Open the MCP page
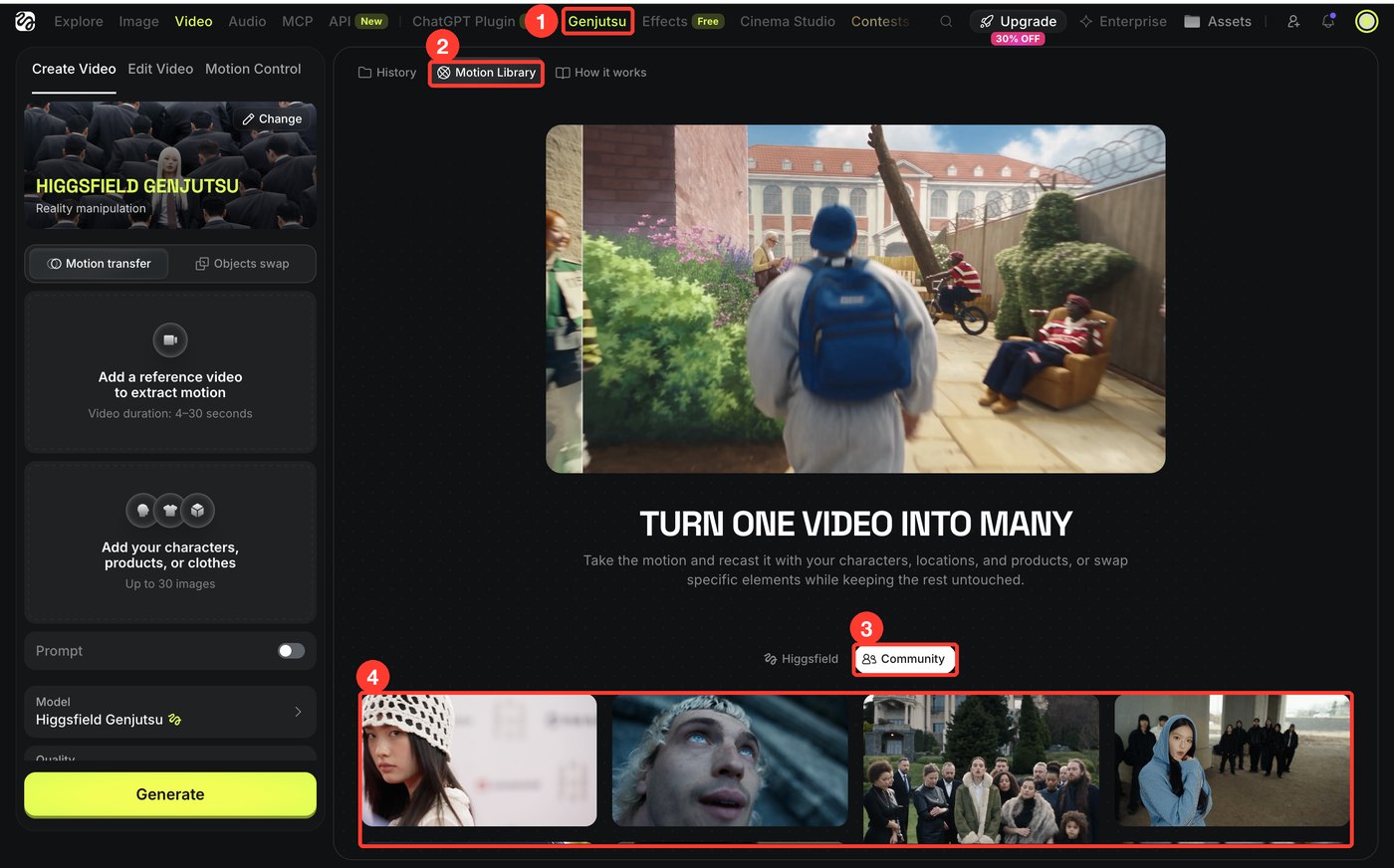The image size is (1394, 868). pos(298,21)
